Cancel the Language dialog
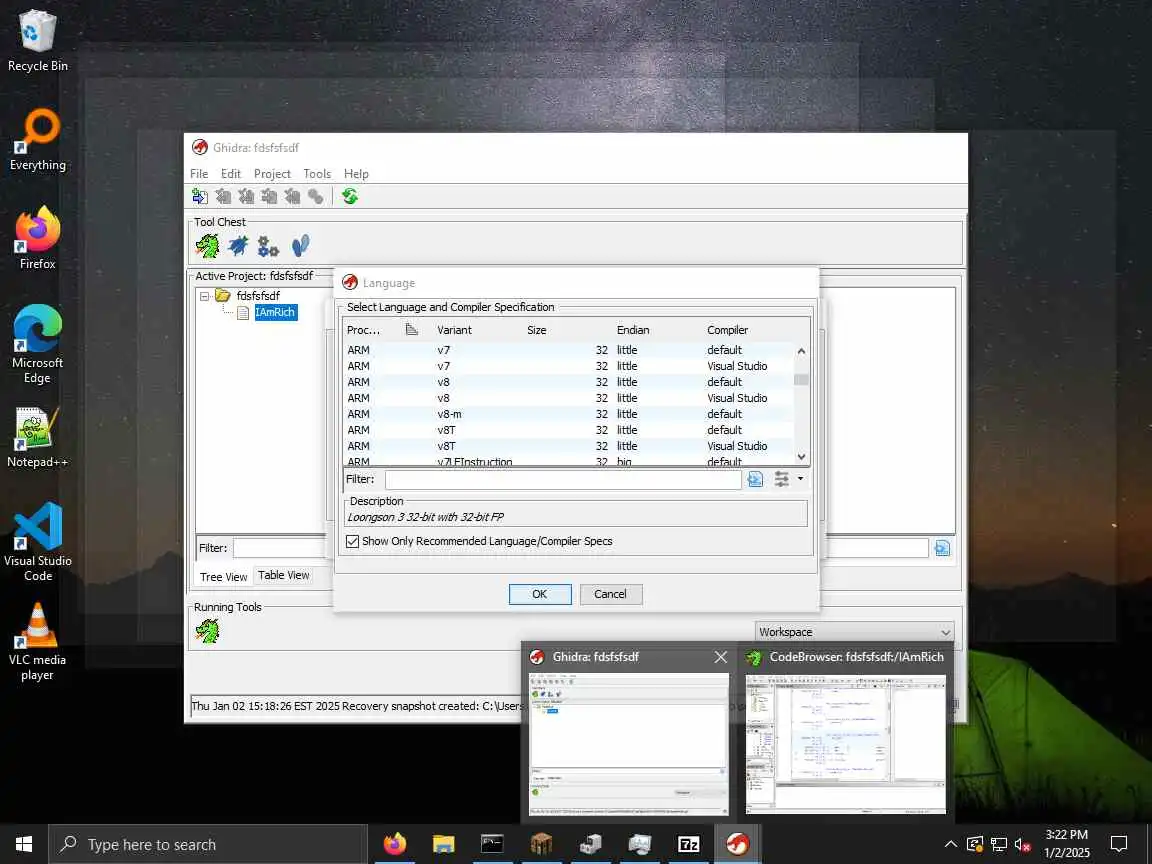The height and width of the screenshot is (864, 1152). (x=611, y=594)
